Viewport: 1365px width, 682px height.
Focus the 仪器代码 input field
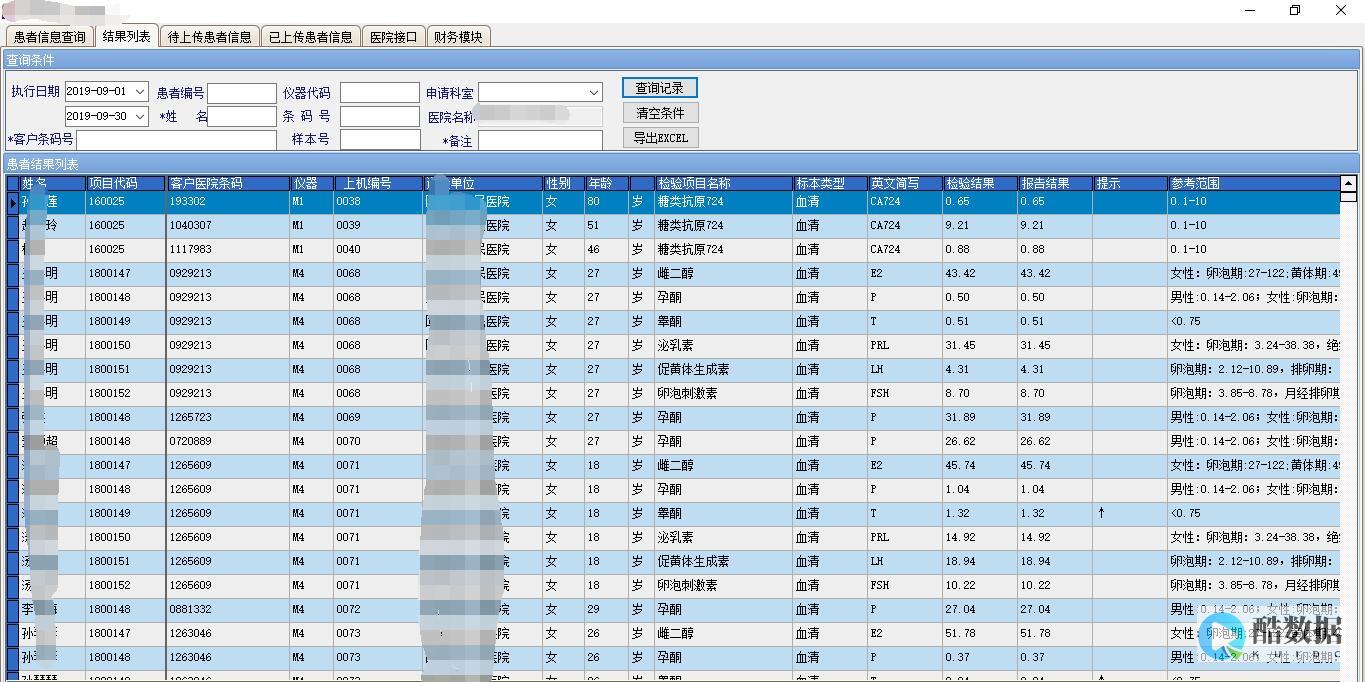379,93
